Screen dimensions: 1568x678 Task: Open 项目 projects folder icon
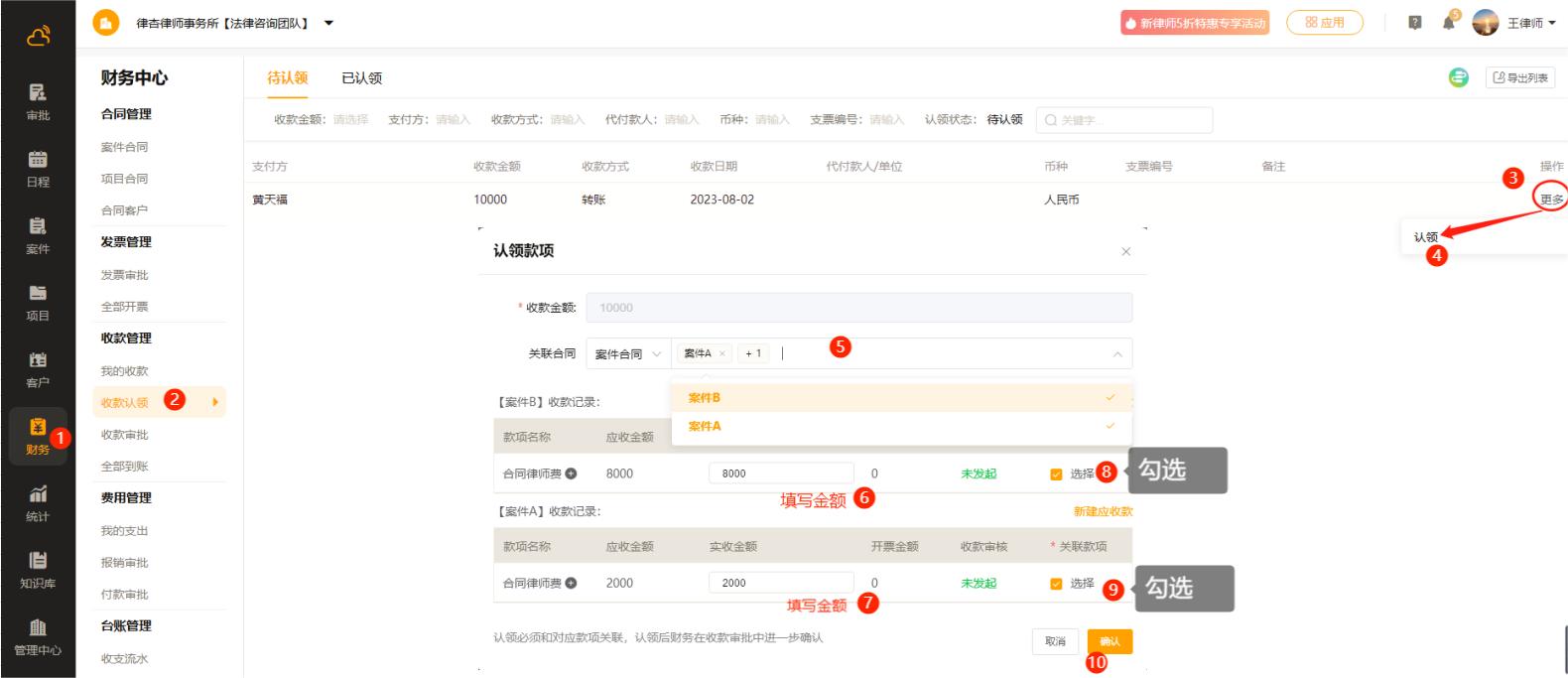[37, 301]
